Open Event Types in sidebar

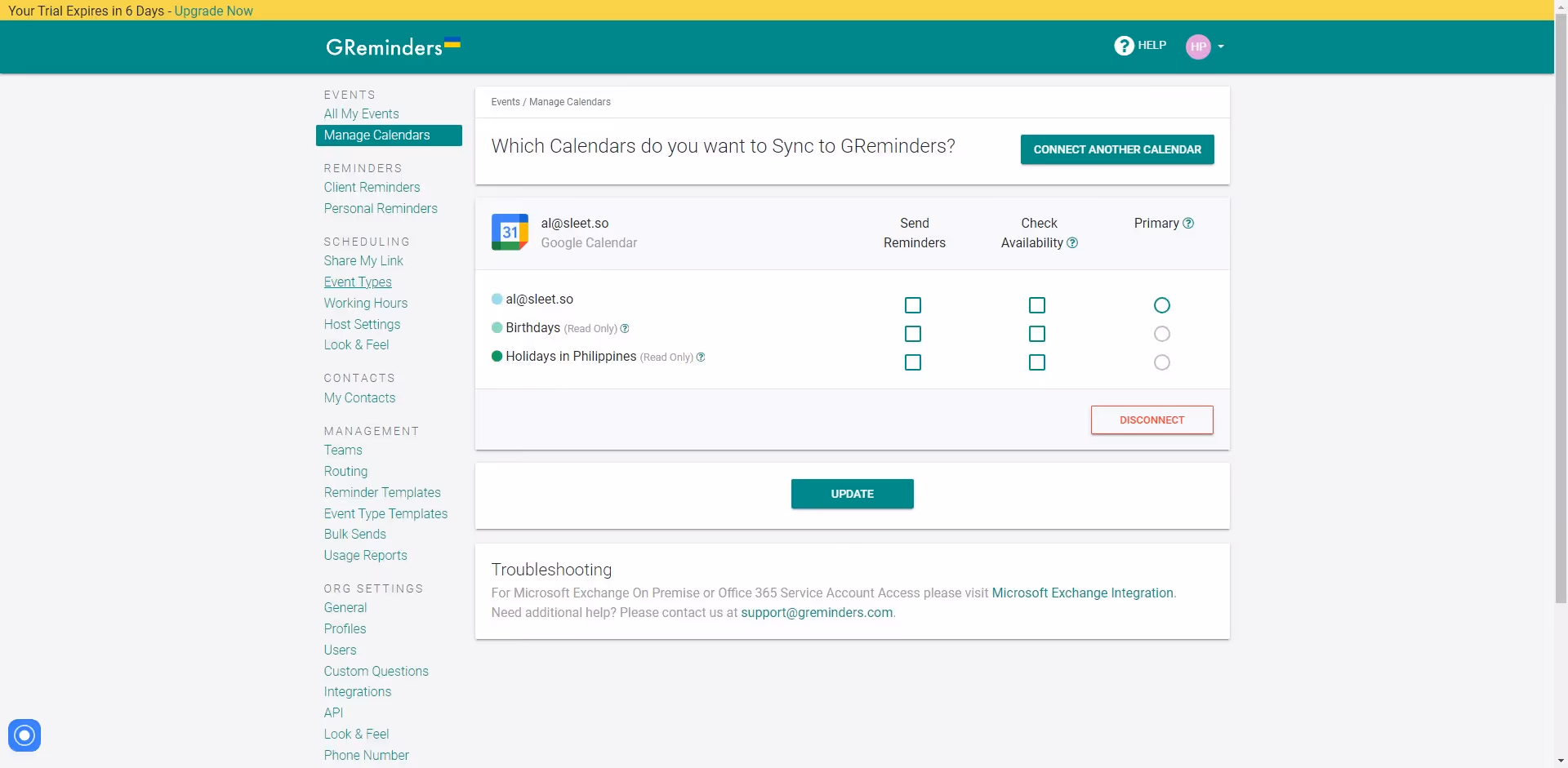[x=358, y=282]
